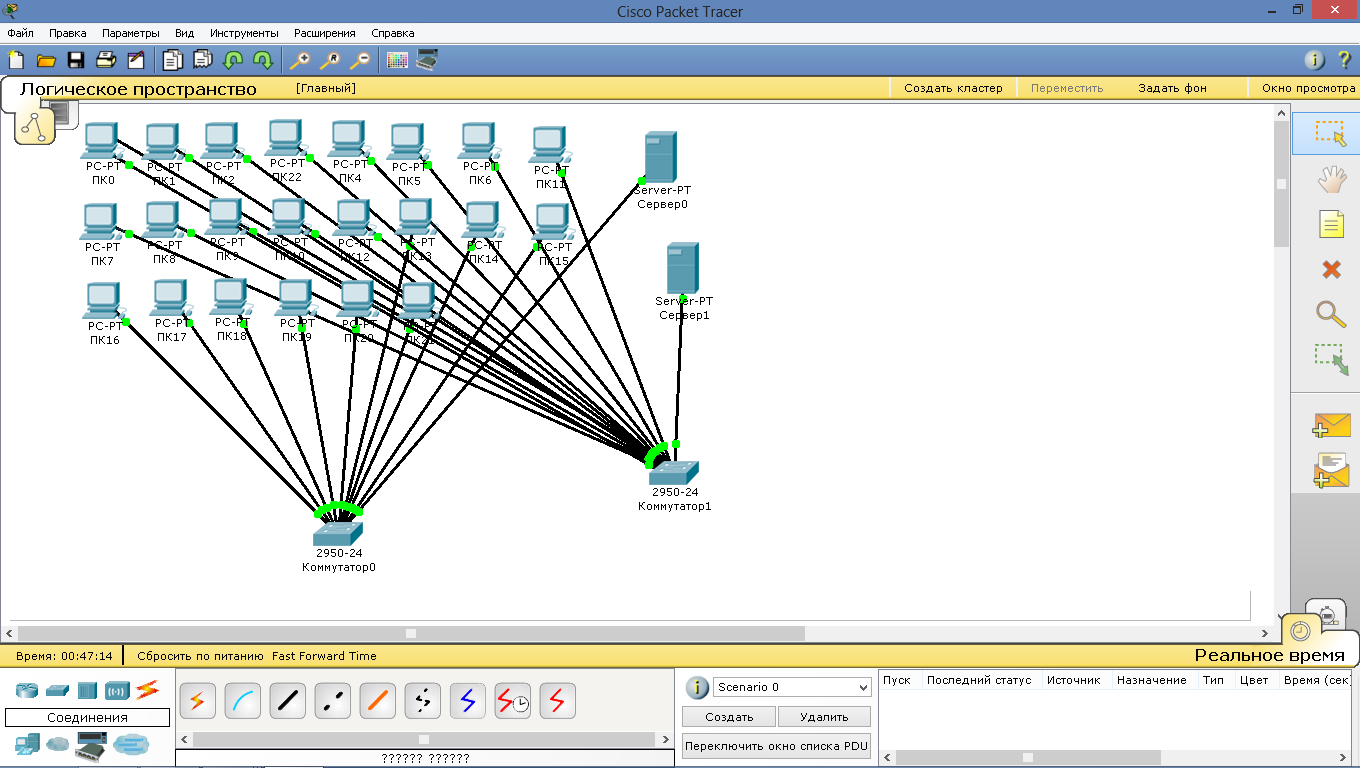Select the Place Note tool
Viewport: 1360px width, 768px height.
(x=1331, y=224)
